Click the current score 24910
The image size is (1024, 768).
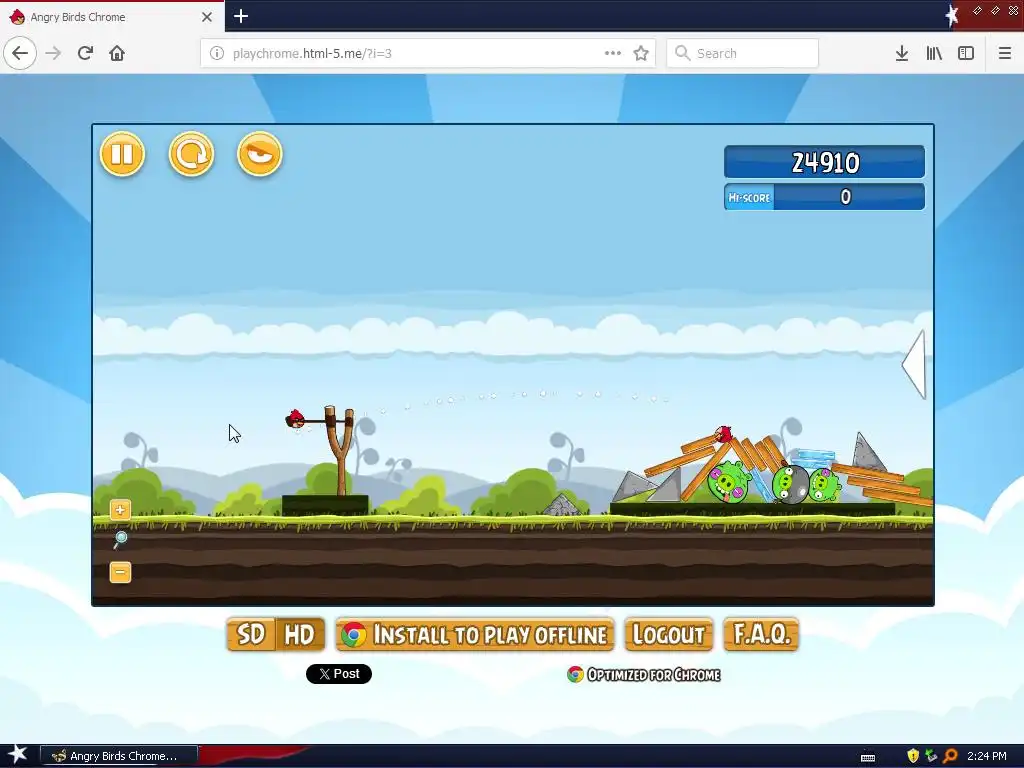coord(825,163)
